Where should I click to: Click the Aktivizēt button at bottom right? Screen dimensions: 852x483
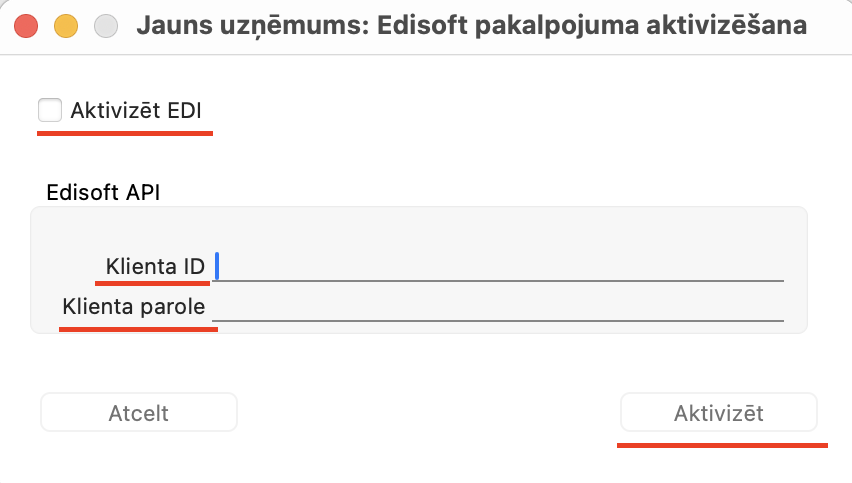(x=719, y=413)
